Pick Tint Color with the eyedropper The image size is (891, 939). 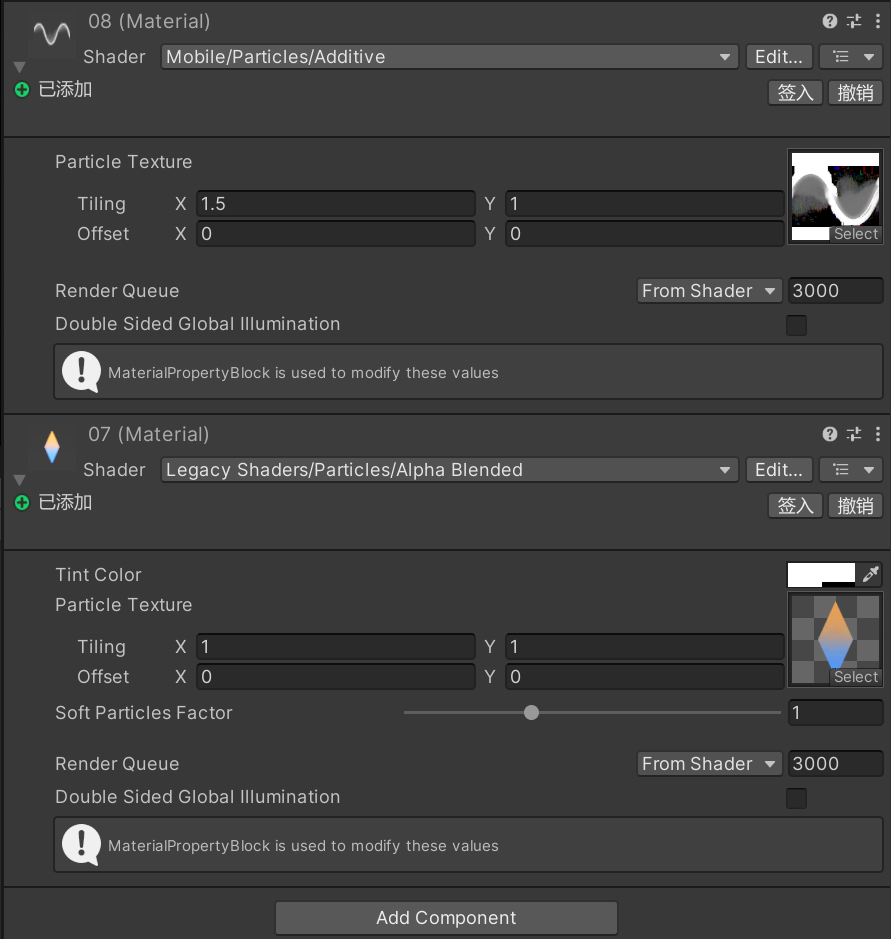(871, 575)
